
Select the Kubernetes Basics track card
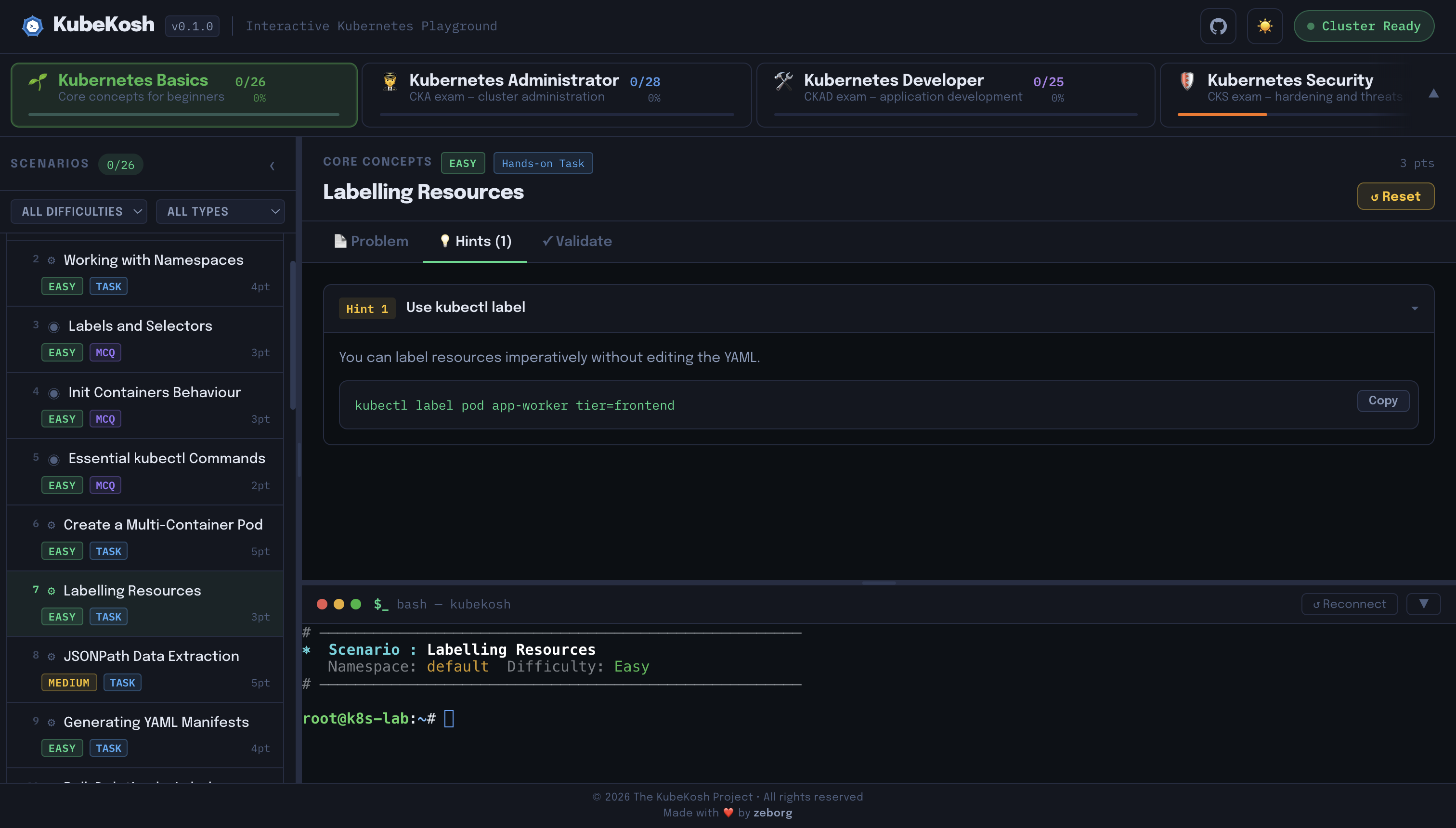pos(184,94)
